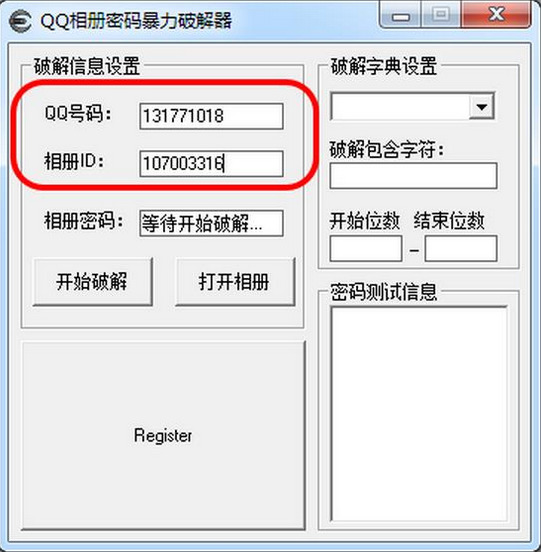The width and height of the screenshot is (541, 552).
Task: Click the 打开相册 button
Action: (x=235, y=282)
